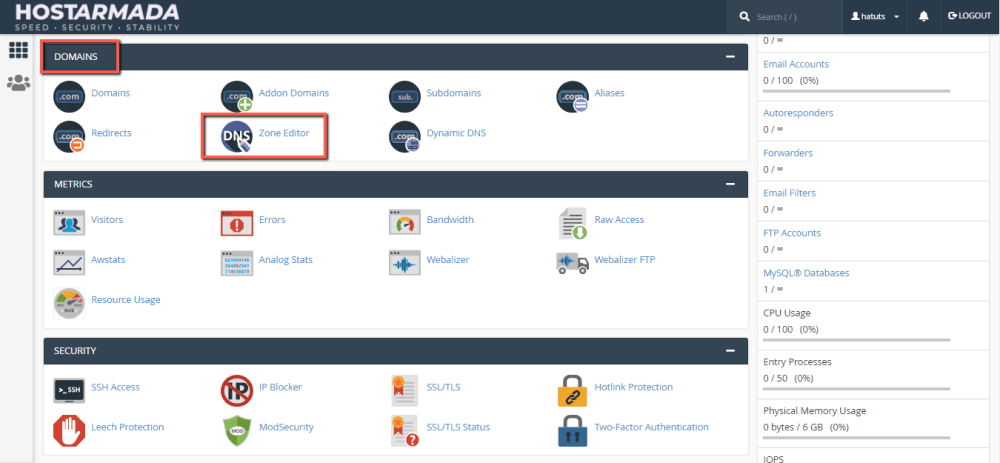Open the Domains icon
Screen dimensions: 1000x463
[69, 96]
